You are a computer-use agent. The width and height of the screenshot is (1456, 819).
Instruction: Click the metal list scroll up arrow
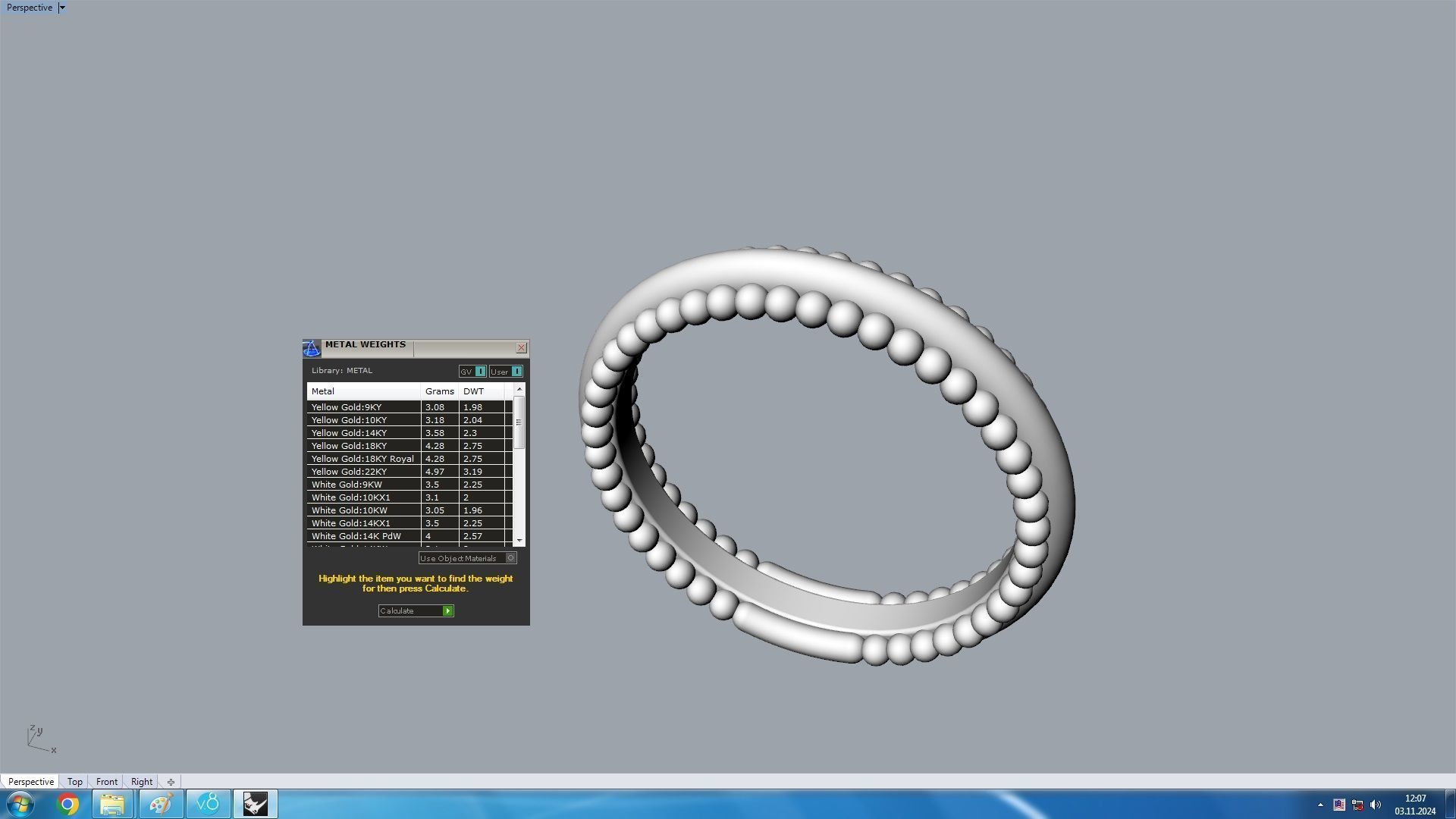pyautogui.click(x=519, y=389)
